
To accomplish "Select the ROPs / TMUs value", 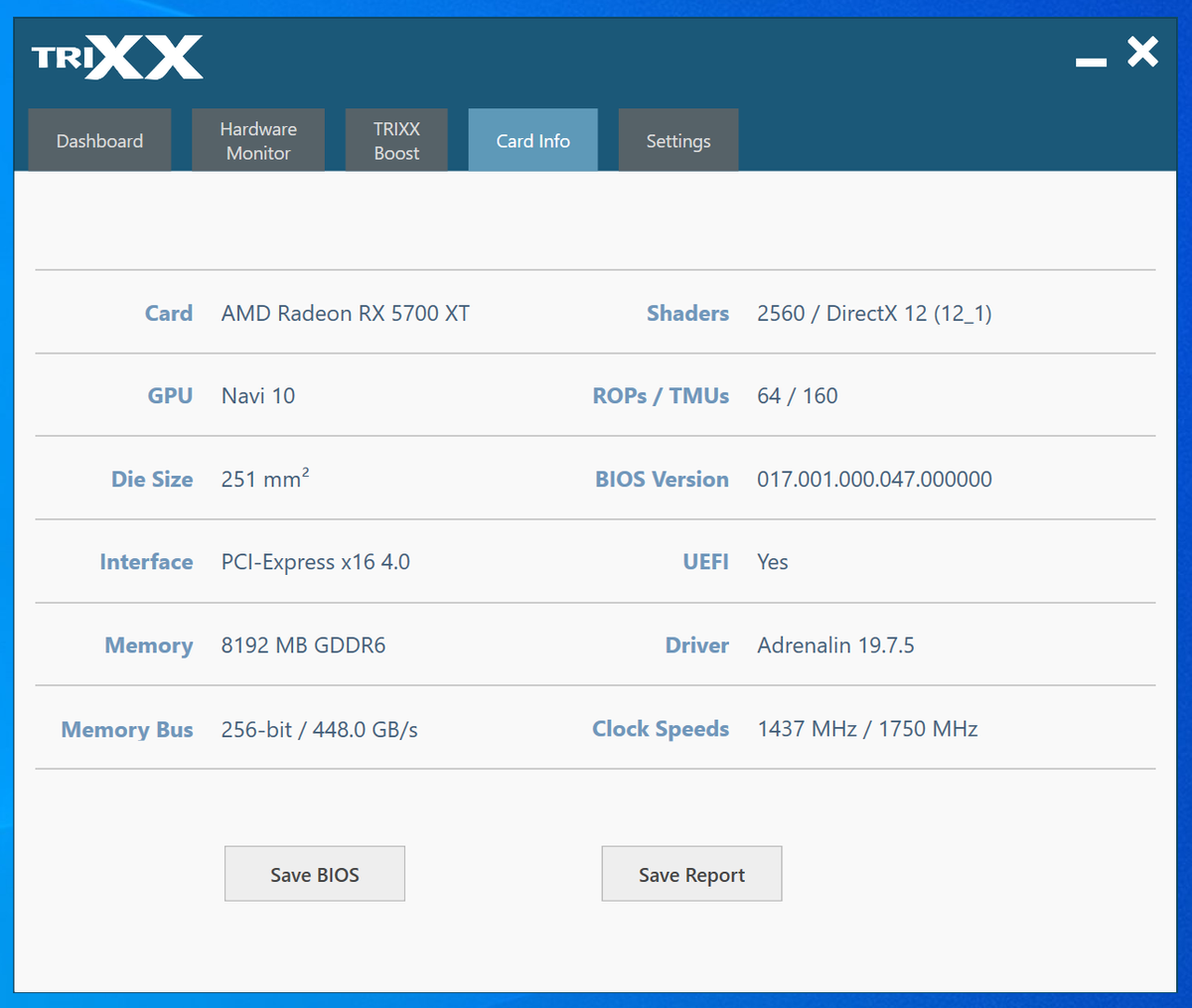I will tap(797, 395).
